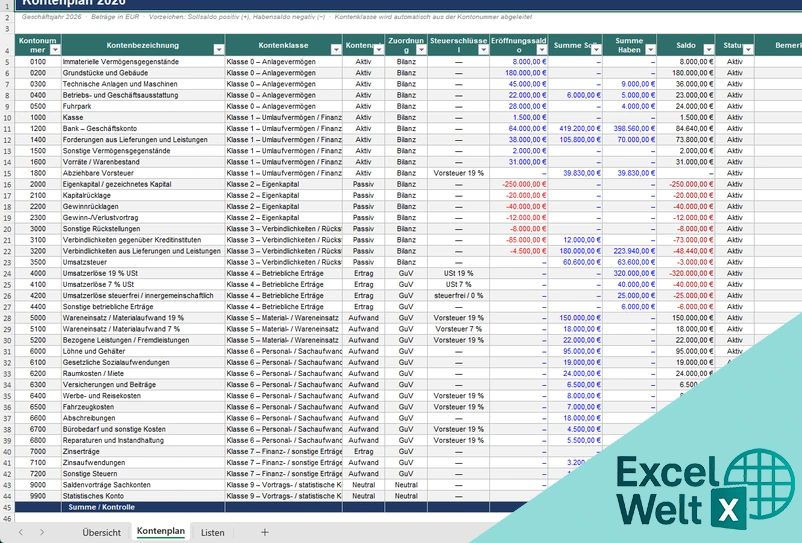The height and width of the screenshot is (543, 802).
Task: Open the Kontonummer column filter dropdown
Action: pos(55,50)
